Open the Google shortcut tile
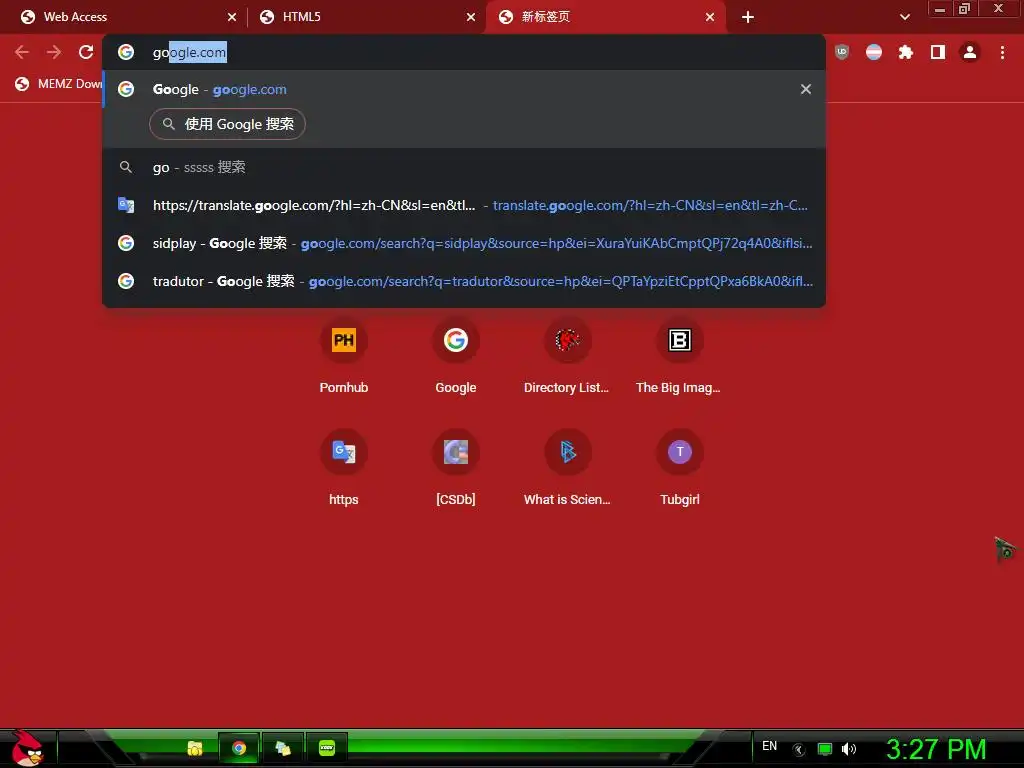The width and height of the screenshot is (1024, 768). pyautogui.click(x=455, y=357)
